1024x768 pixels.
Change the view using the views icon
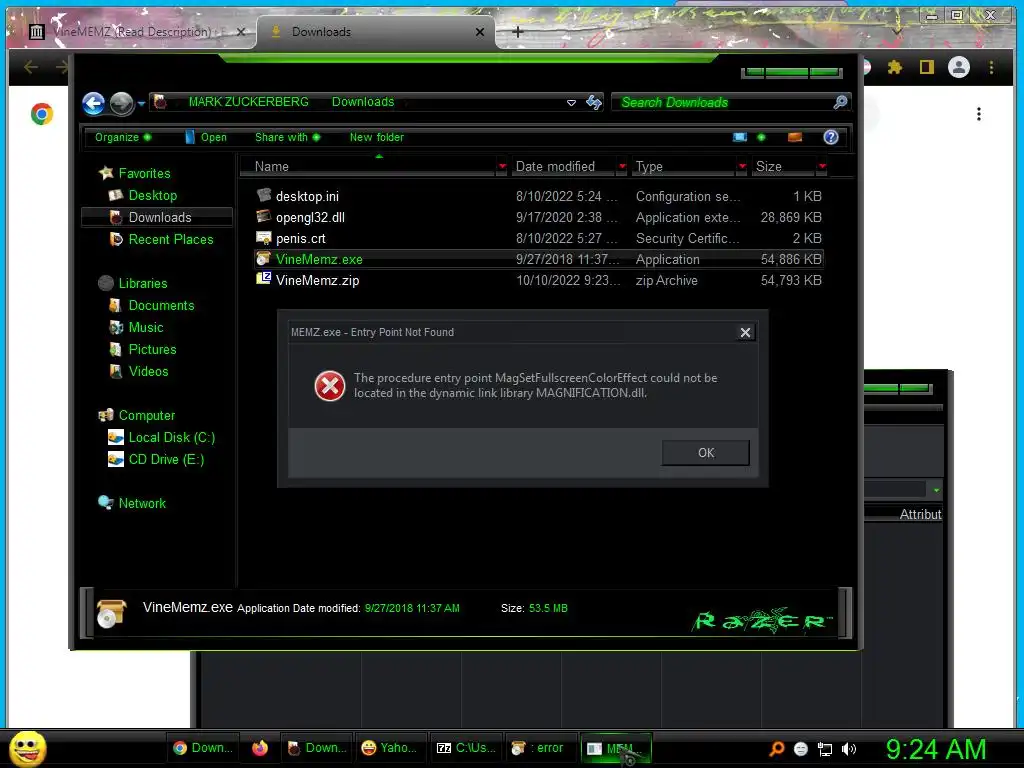(740, 137)
